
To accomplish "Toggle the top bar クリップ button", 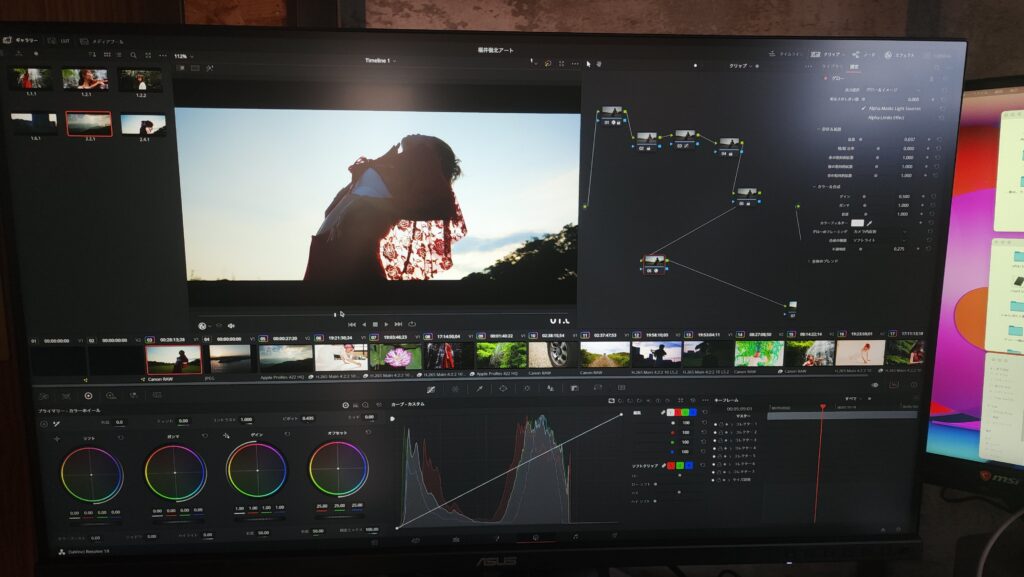I will coord(825,54).
